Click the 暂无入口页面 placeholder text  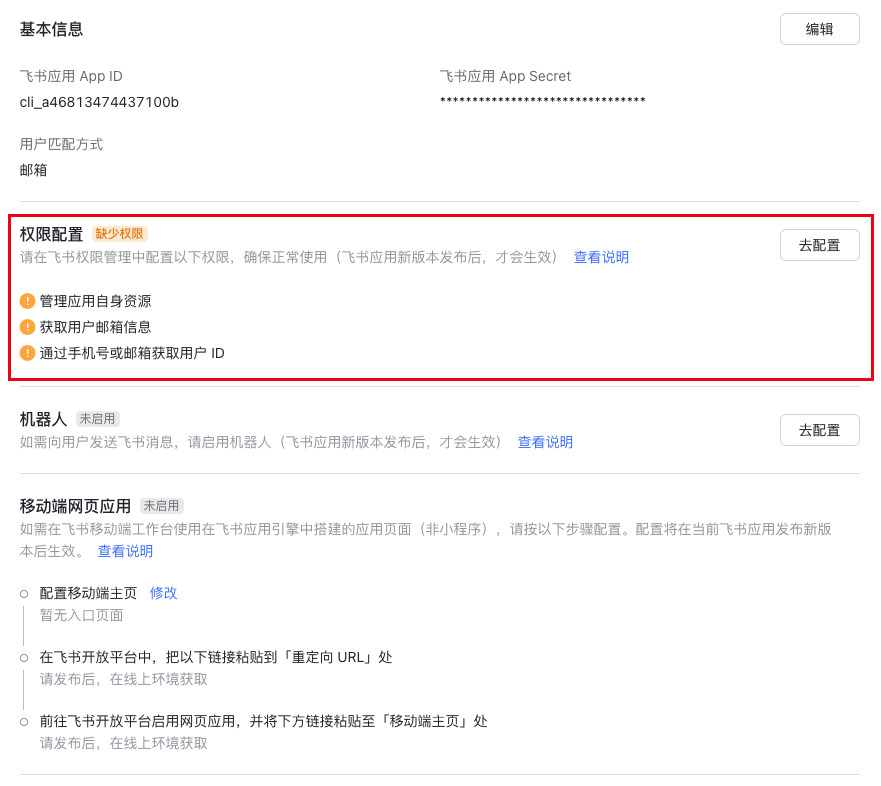click(81, 615)
